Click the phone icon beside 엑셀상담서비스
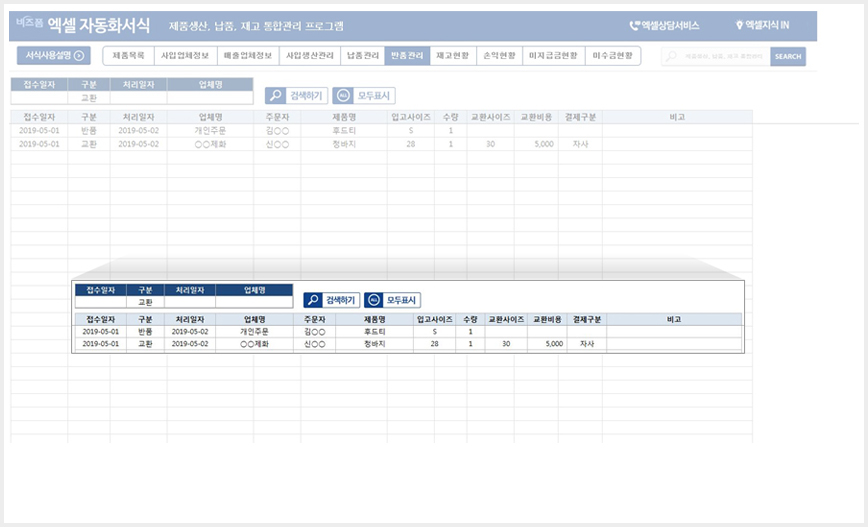The width and height of the screenshot is (868, 527). [634, 25]
